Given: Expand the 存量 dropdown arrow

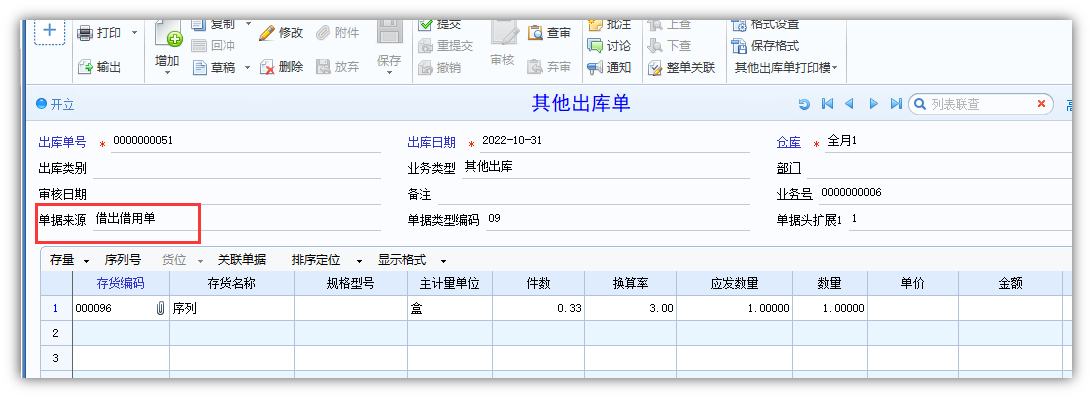Looking at the screenshot, I should [x=86, y=261].
